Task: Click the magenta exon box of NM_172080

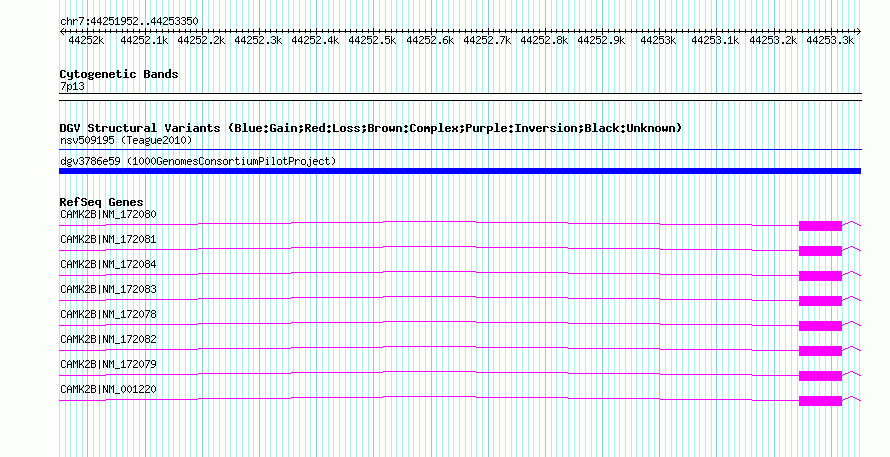Action: coord(820,226)
